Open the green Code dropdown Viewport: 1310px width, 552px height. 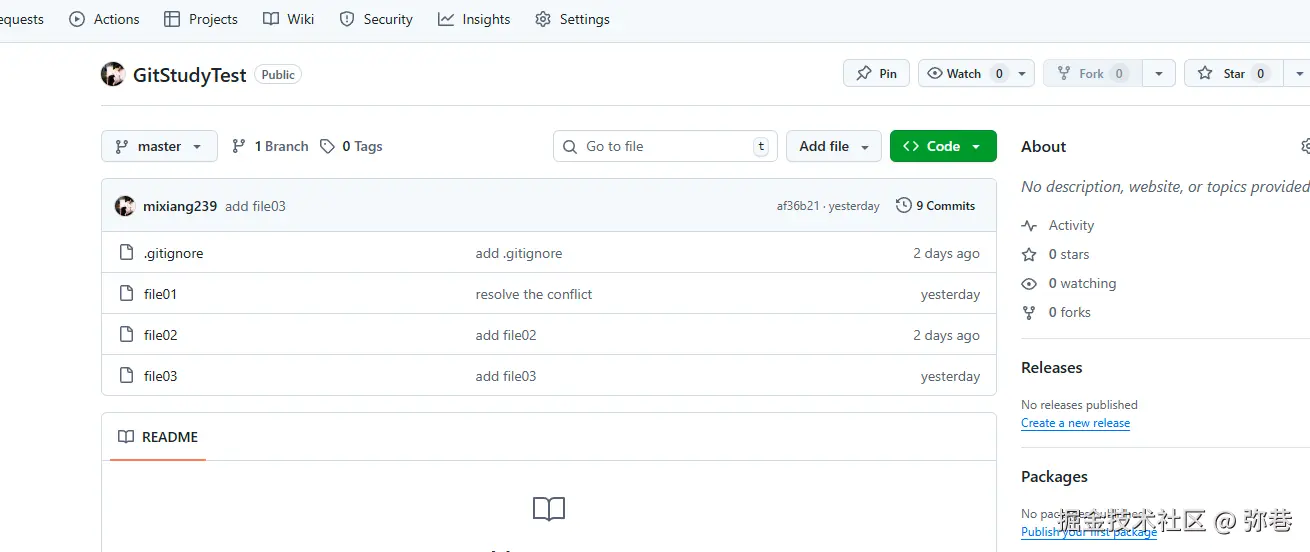(943, 146)
